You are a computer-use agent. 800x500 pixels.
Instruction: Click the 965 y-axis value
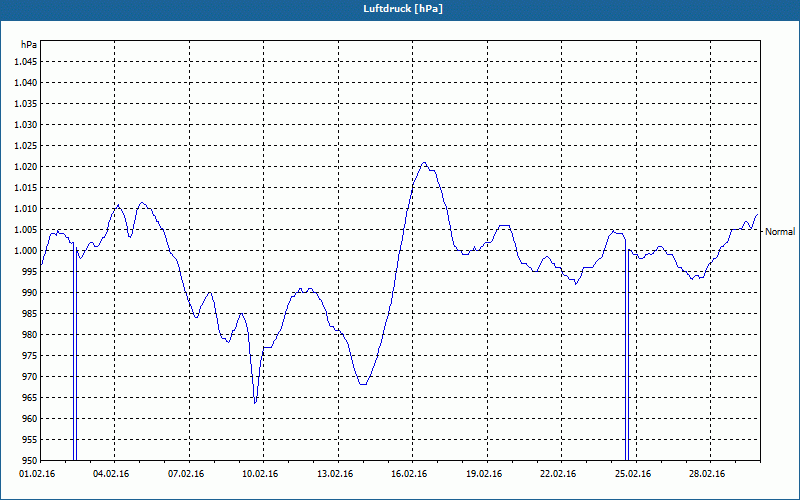tap(30, 397)
